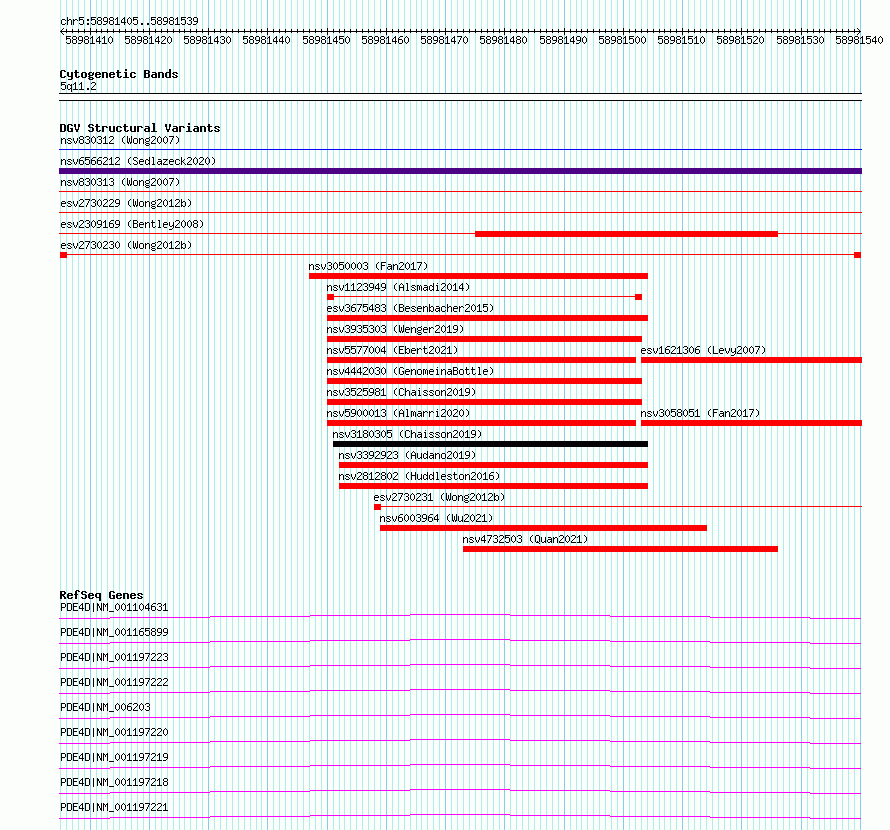Screen dimensions: 890x830
Task: Open variant nsv2812802 (Huddleston2016) label
Action: click(419, 476)
